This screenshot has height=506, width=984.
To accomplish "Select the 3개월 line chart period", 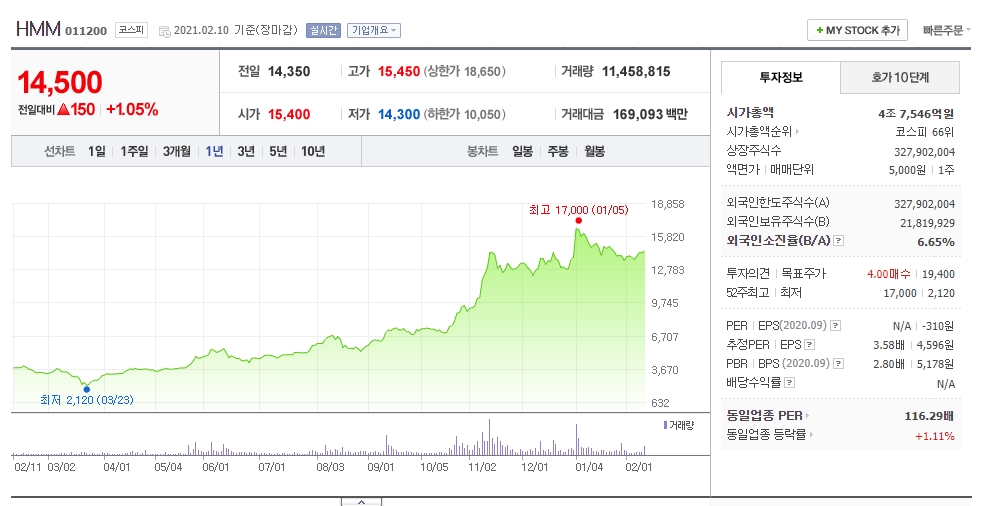I will coord(176,151).
